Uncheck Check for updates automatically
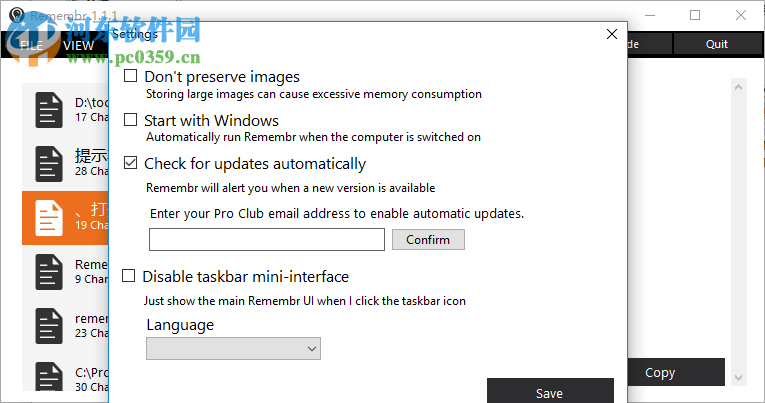Viewport: 765px width, 403px height. [x=131, y=163]
